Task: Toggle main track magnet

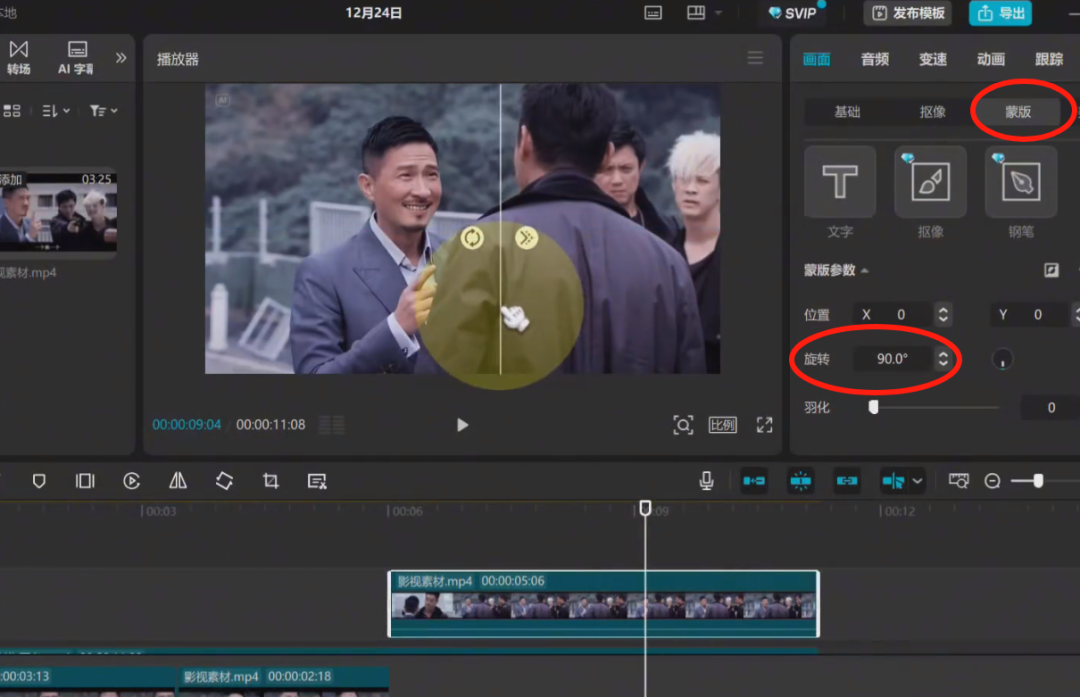Action: tap(754, 481)
